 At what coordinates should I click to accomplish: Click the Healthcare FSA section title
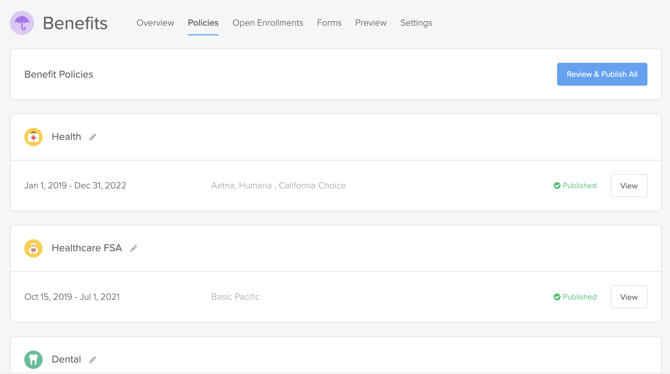pos(87,248)
